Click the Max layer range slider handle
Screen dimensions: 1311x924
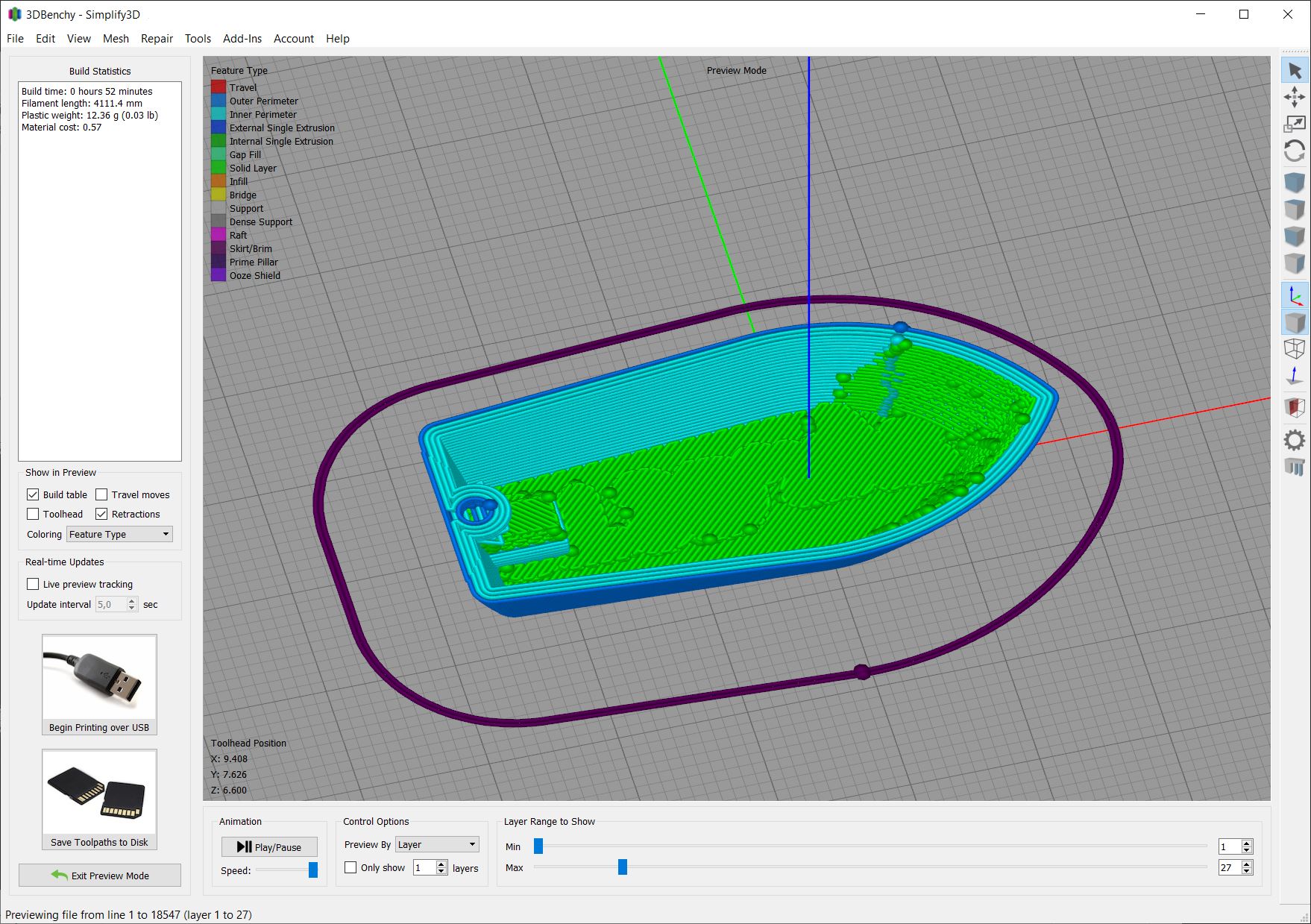(623, 867)
